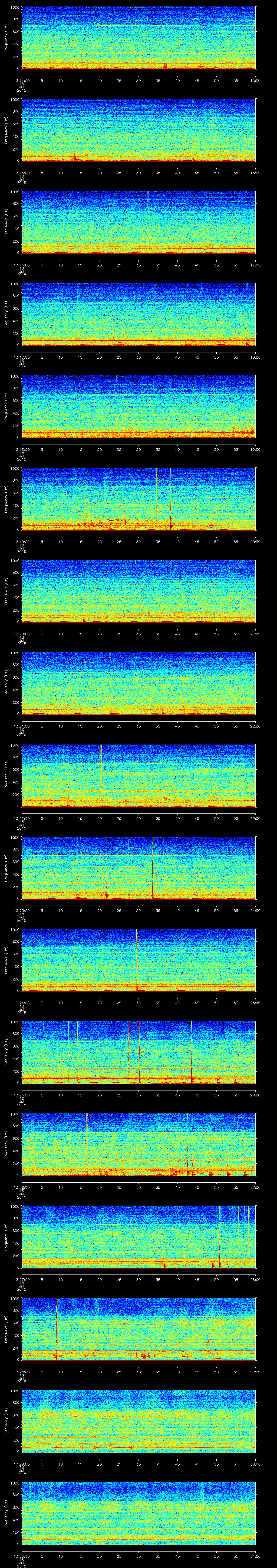The width and height of the screenshot is (277, 1568).
Task: Click the 25:00 end time label
Action: pyautogui.click(x=256, y=1003)
